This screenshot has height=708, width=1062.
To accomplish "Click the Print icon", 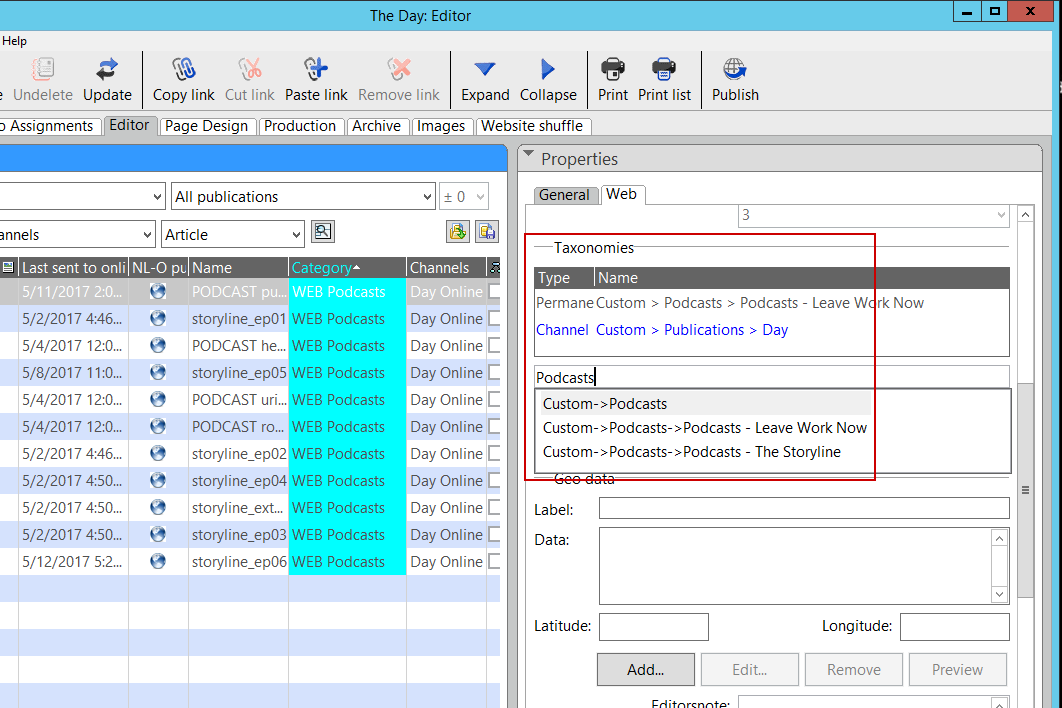I will click(x=612, y=69).
